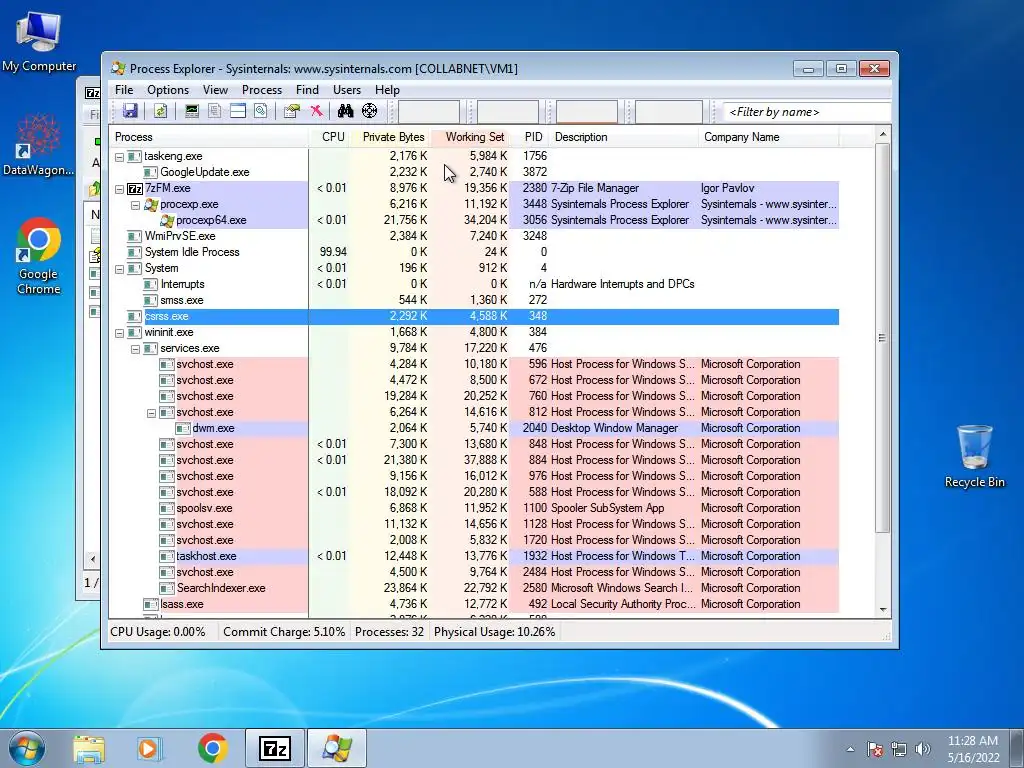
Task: Click the Google Chrome desktop shortcut
Action: [39, 256]
